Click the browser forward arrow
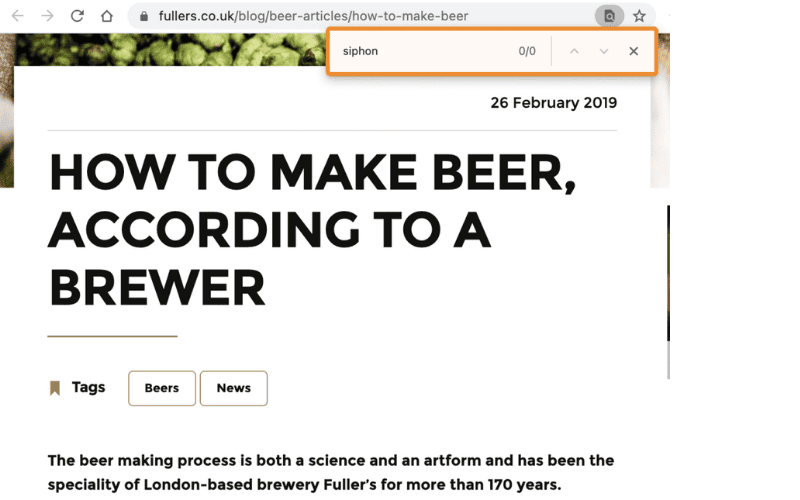 [x=47, y=16]
